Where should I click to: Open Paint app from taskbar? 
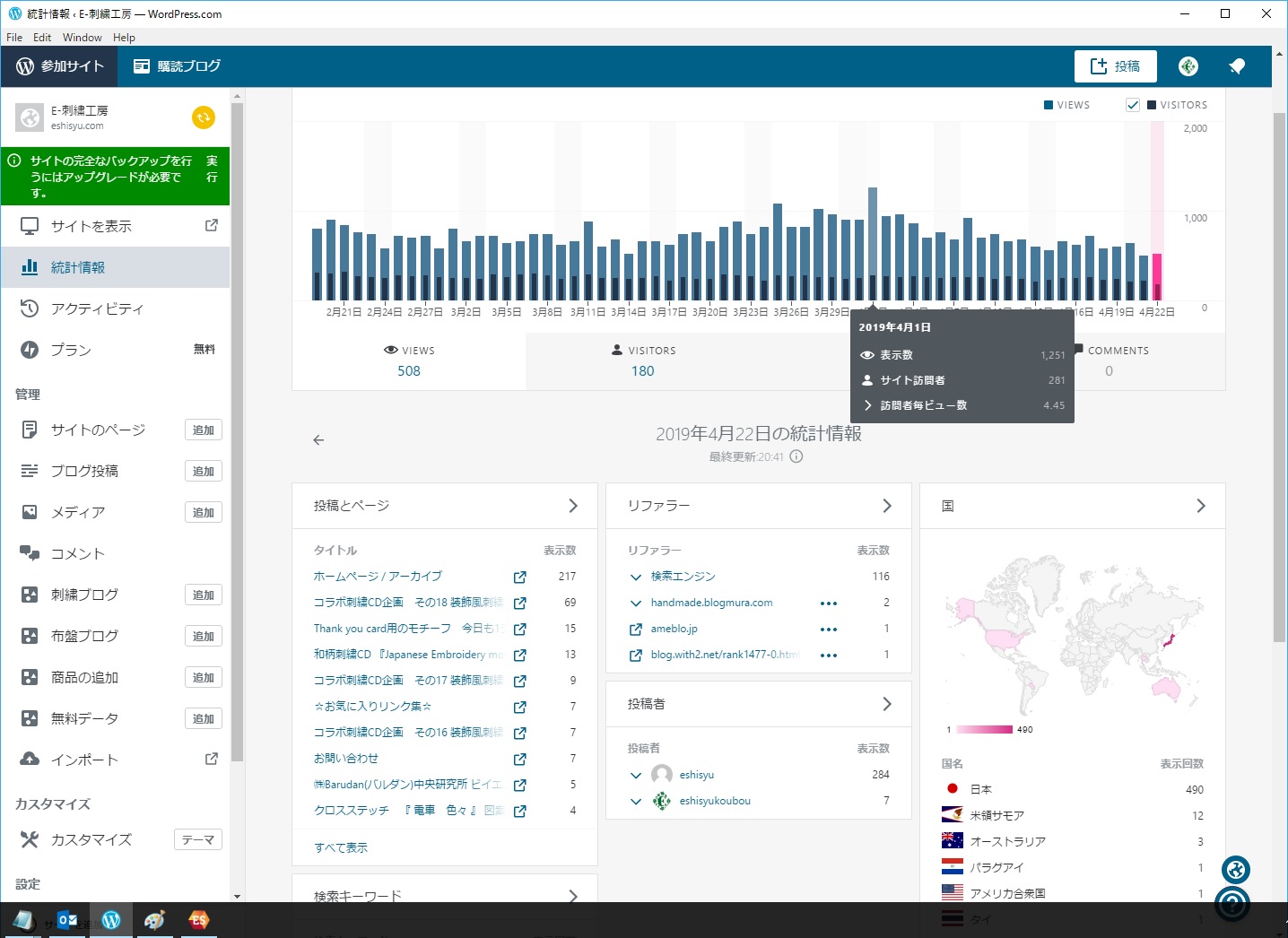154,920
